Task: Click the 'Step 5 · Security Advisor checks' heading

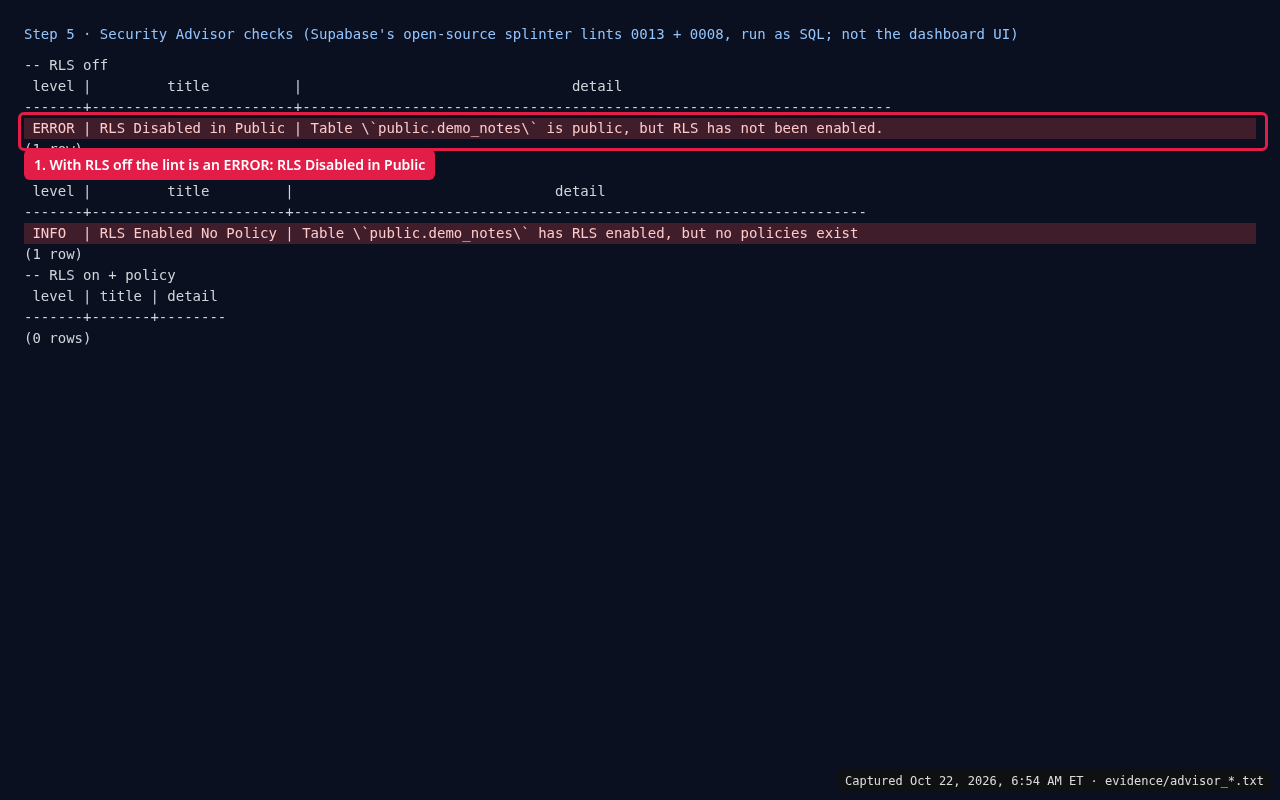Action: coord(521,34)
